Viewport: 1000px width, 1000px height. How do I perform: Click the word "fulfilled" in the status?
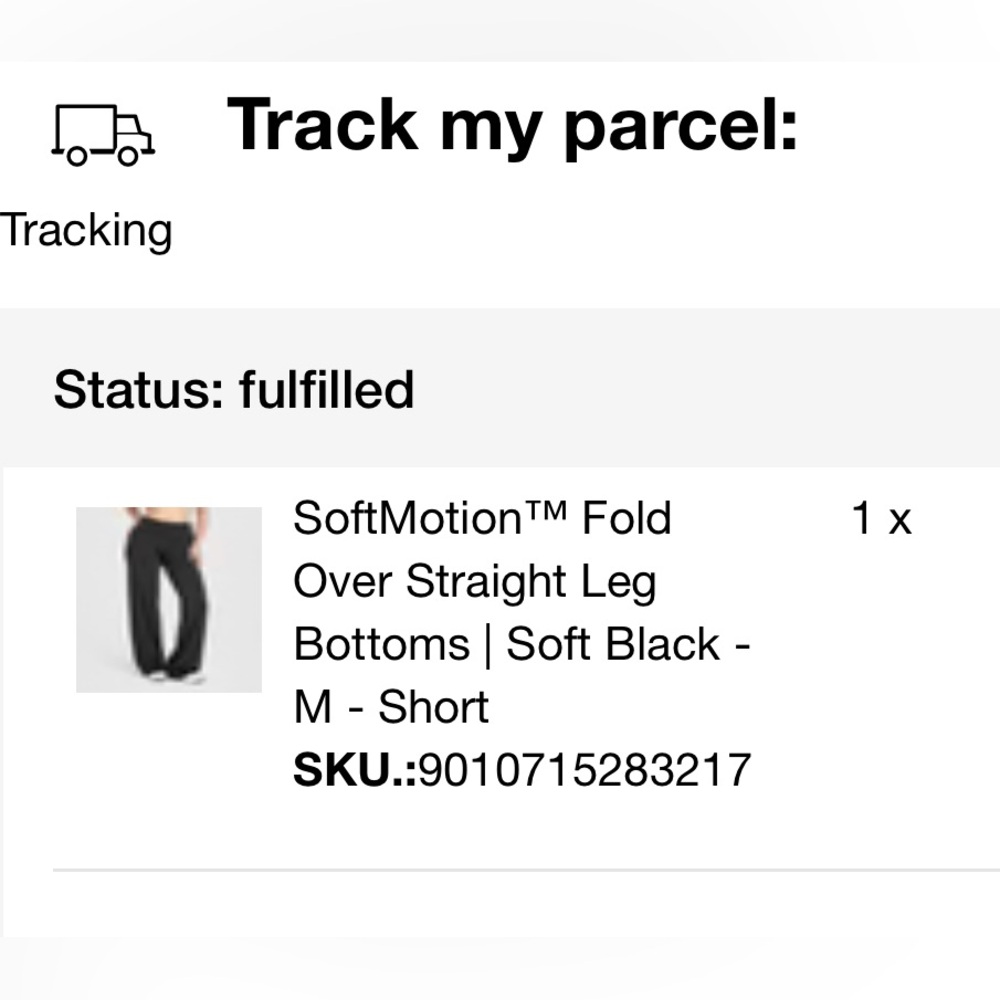[326, 389]
